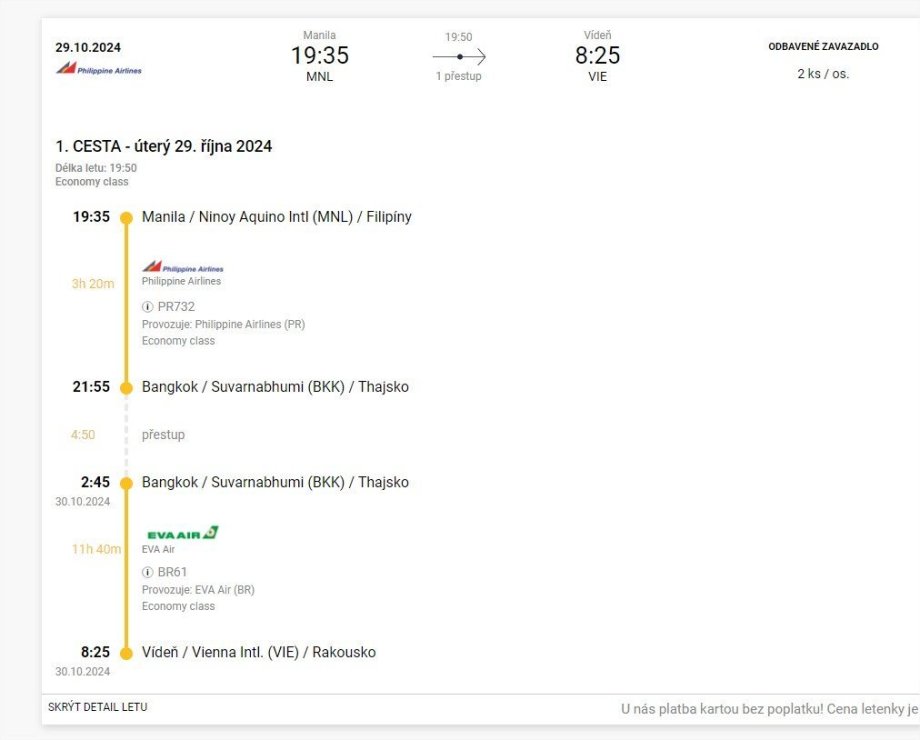Click the 4:50 přestup layover row

pyautogui.click(x=163, y=435)
